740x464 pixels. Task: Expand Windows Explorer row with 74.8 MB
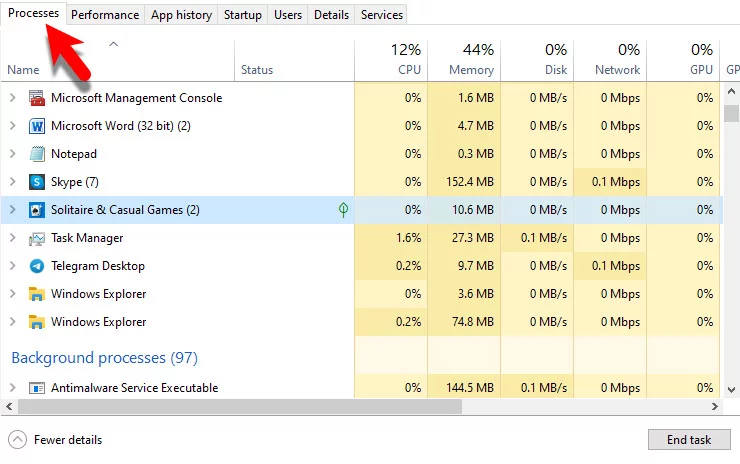(13, 321)
